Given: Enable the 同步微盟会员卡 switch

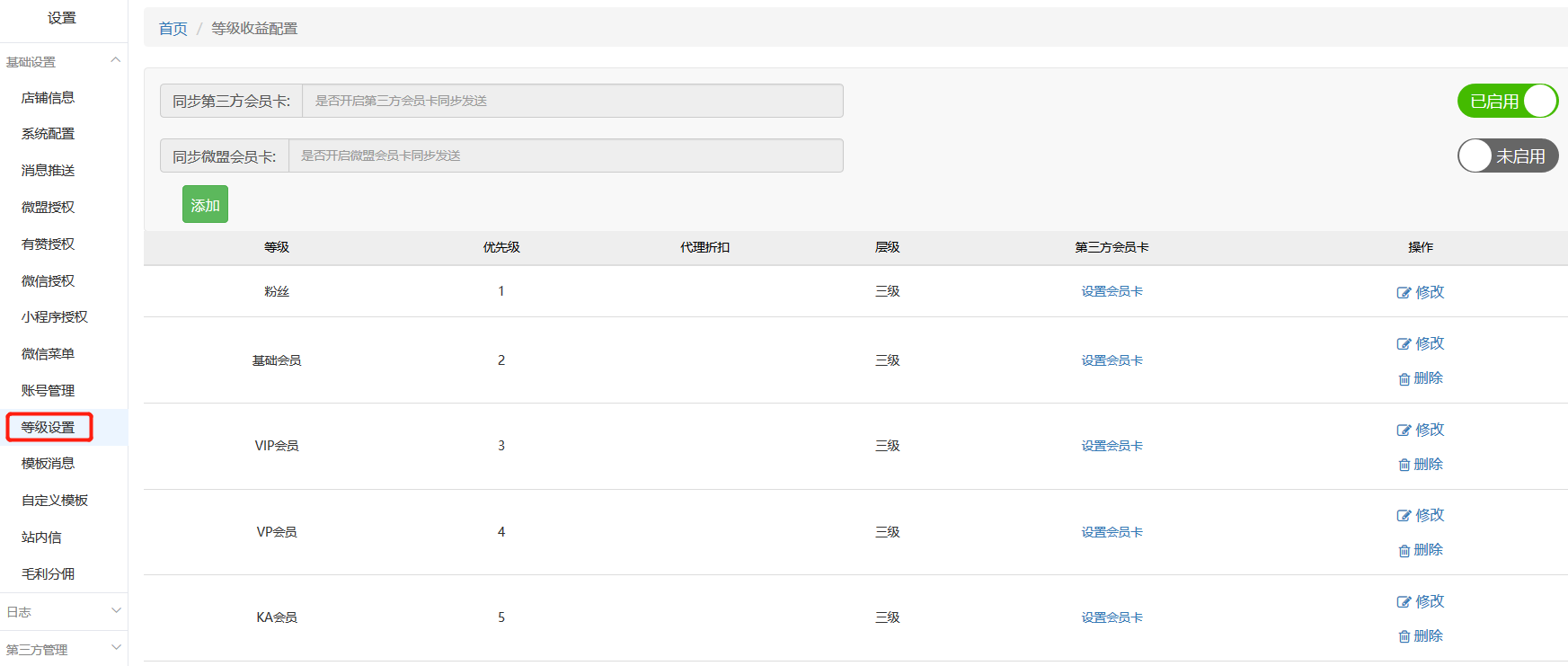Looking at the screenshot, I should 1507,155.
